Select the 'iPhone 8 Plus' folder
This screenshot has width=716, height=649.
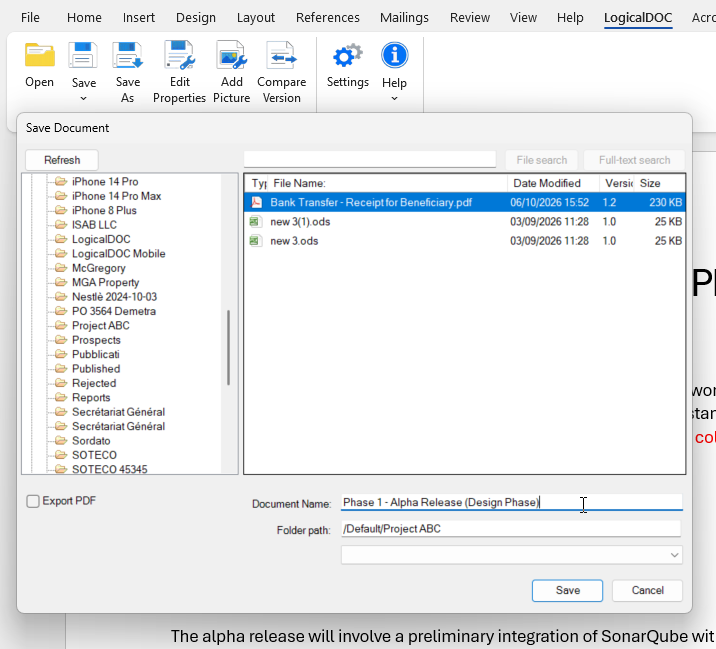pyautogui.click(x=104, y=210)
